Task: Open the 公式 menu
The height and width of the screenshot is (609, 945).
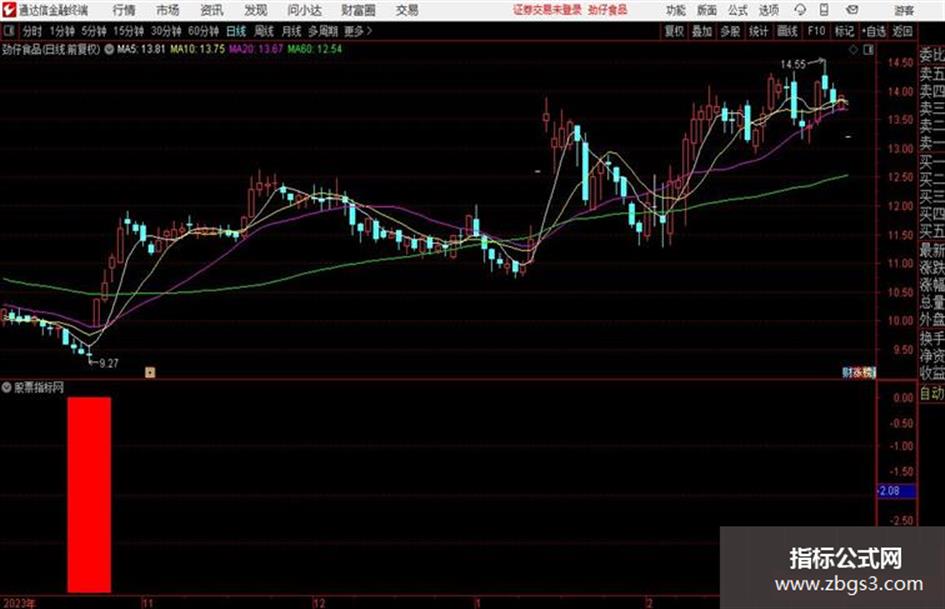Action: click(738, 10)
